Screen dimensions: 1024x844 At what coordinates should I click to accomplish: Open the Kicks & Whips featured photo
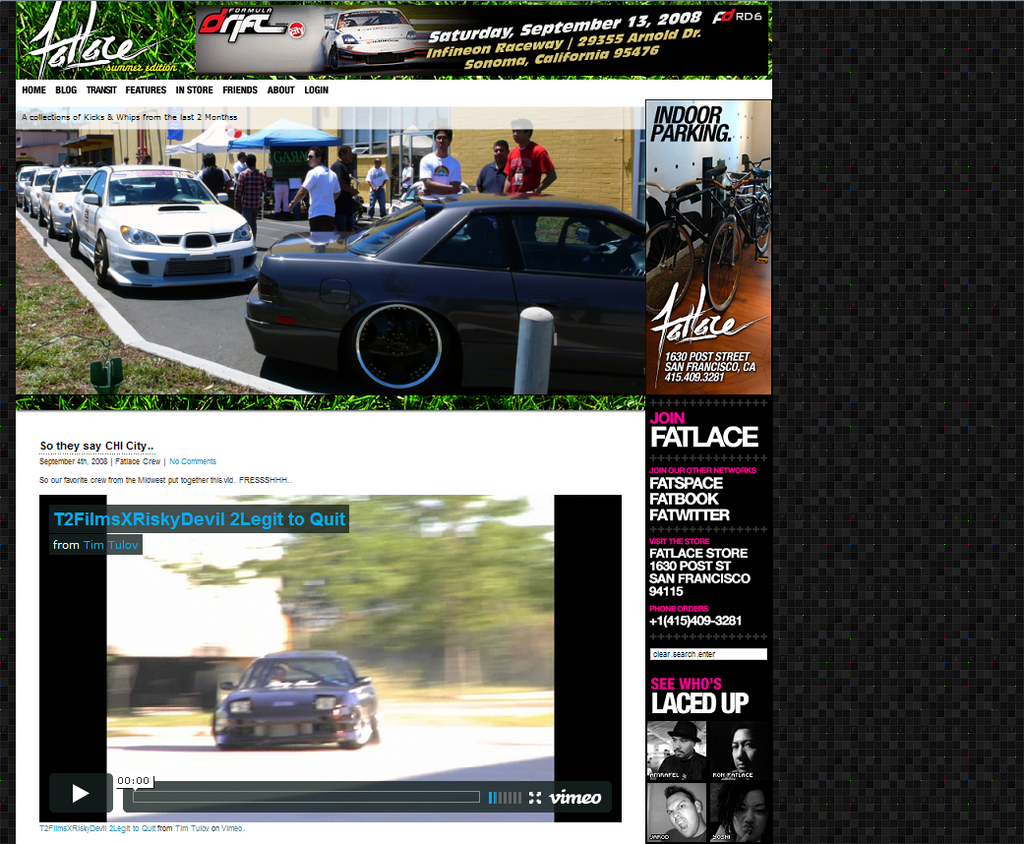[x=330, y=250]
